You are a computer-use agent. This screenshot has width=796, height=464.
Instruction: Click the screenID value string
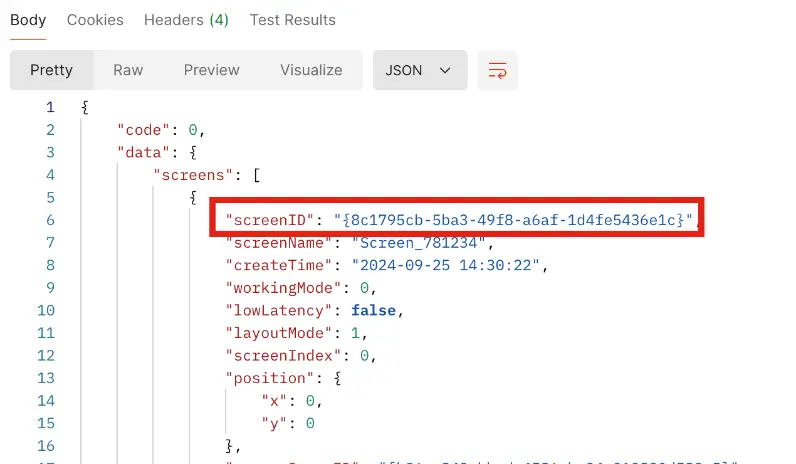tap(513, 220)
